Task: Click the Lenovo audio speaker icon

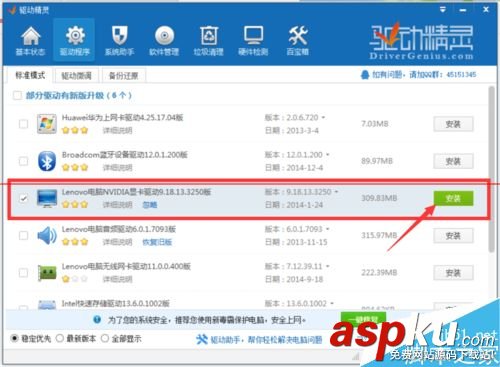Action: [x=47, y=235]
